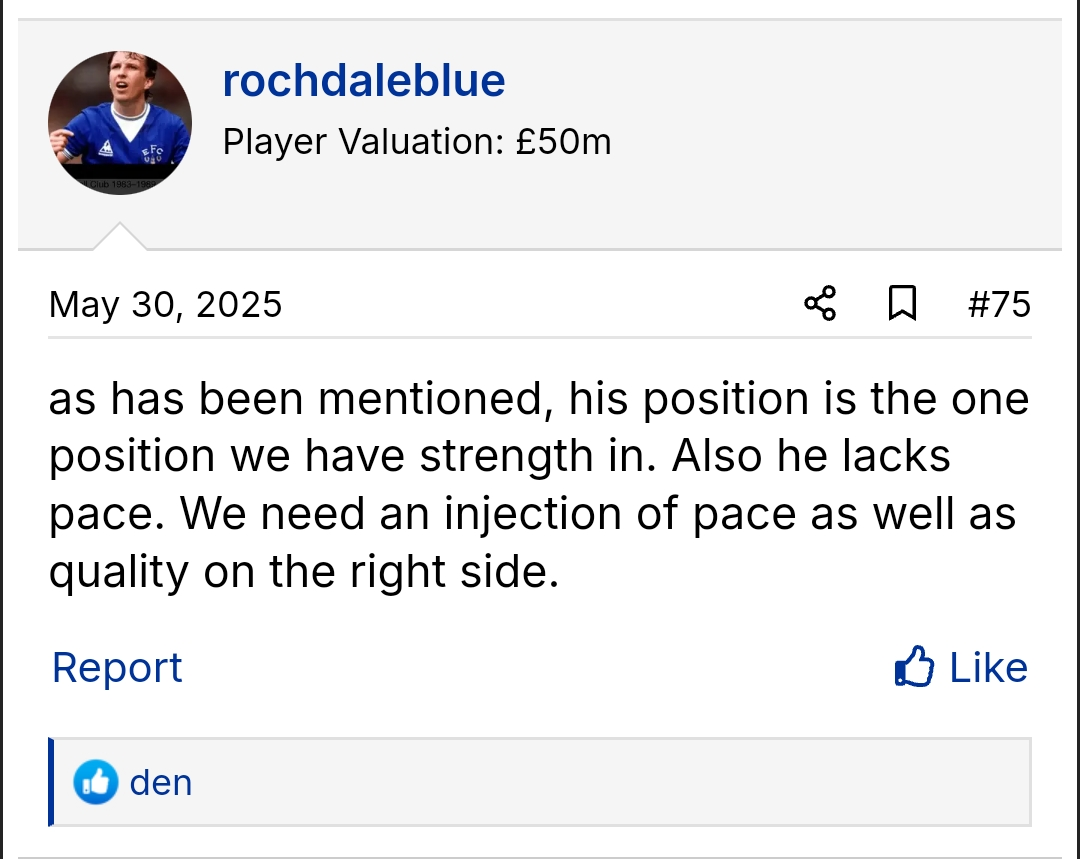This screenshot has height=859, width=1080.
Task: Click the Like text label
Action: pos(988,667)
